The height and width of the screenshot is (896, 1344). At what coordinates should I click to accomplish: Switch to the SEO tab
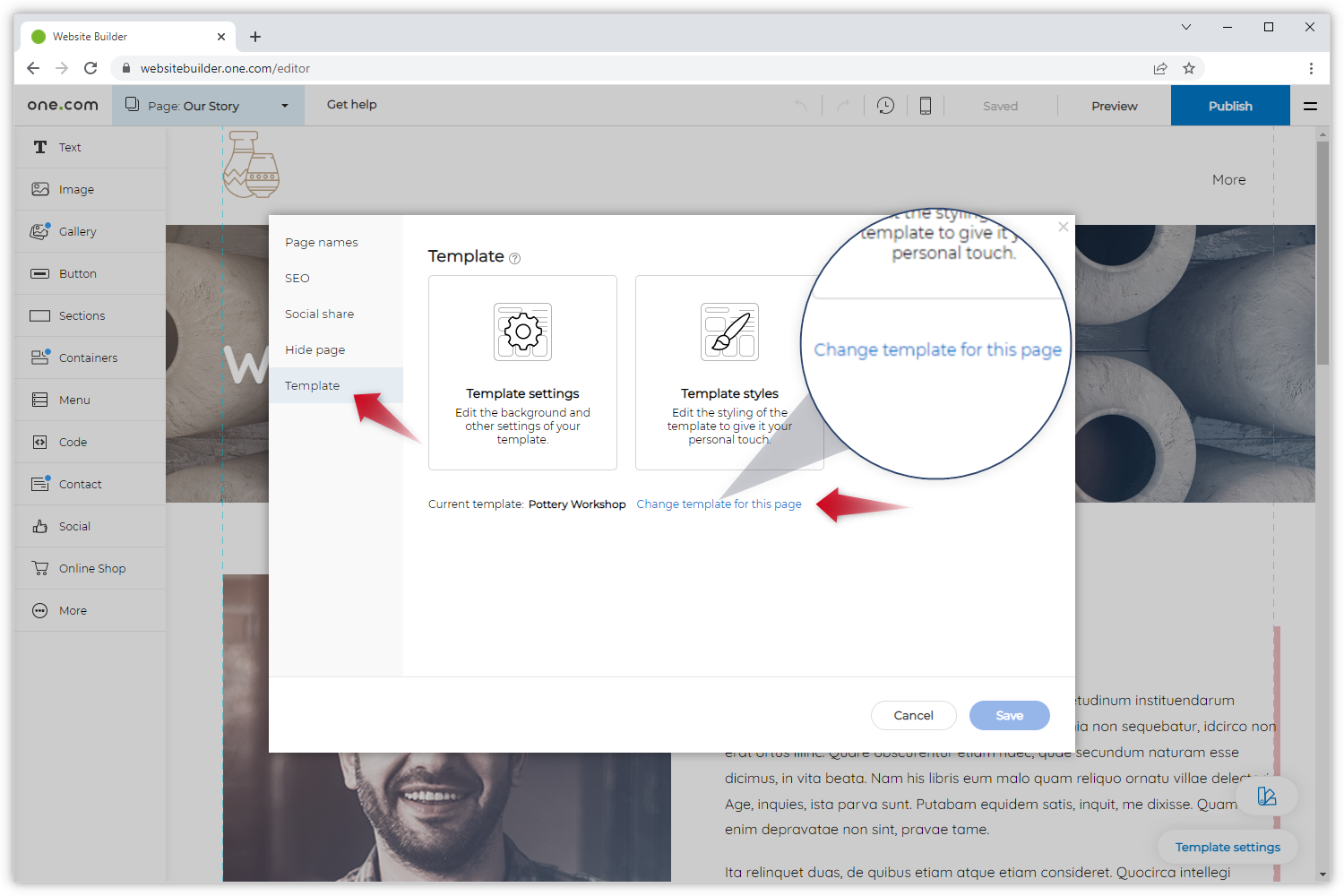coord(297,278)
